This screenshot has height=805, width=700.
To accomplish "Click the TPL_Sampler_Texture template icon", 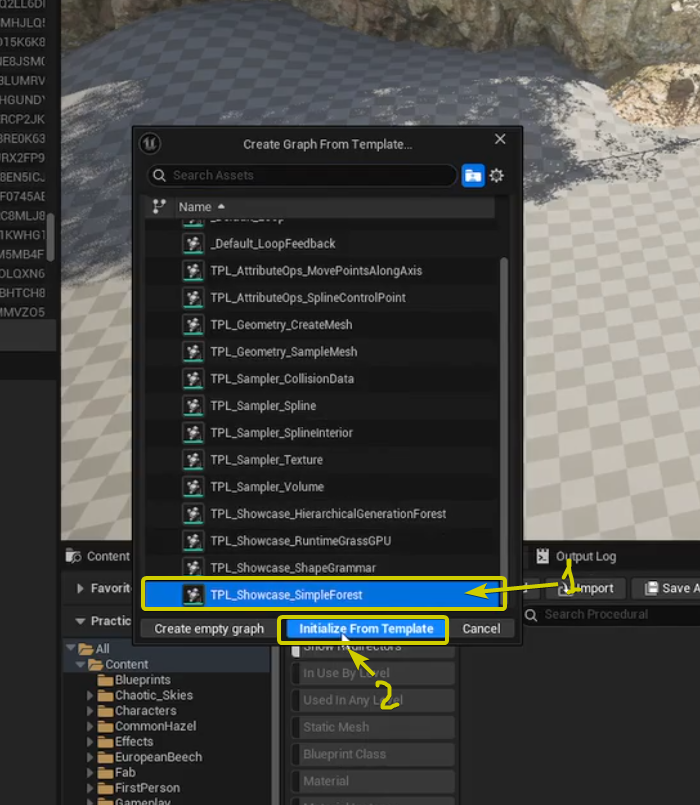I will click(193, 460).
